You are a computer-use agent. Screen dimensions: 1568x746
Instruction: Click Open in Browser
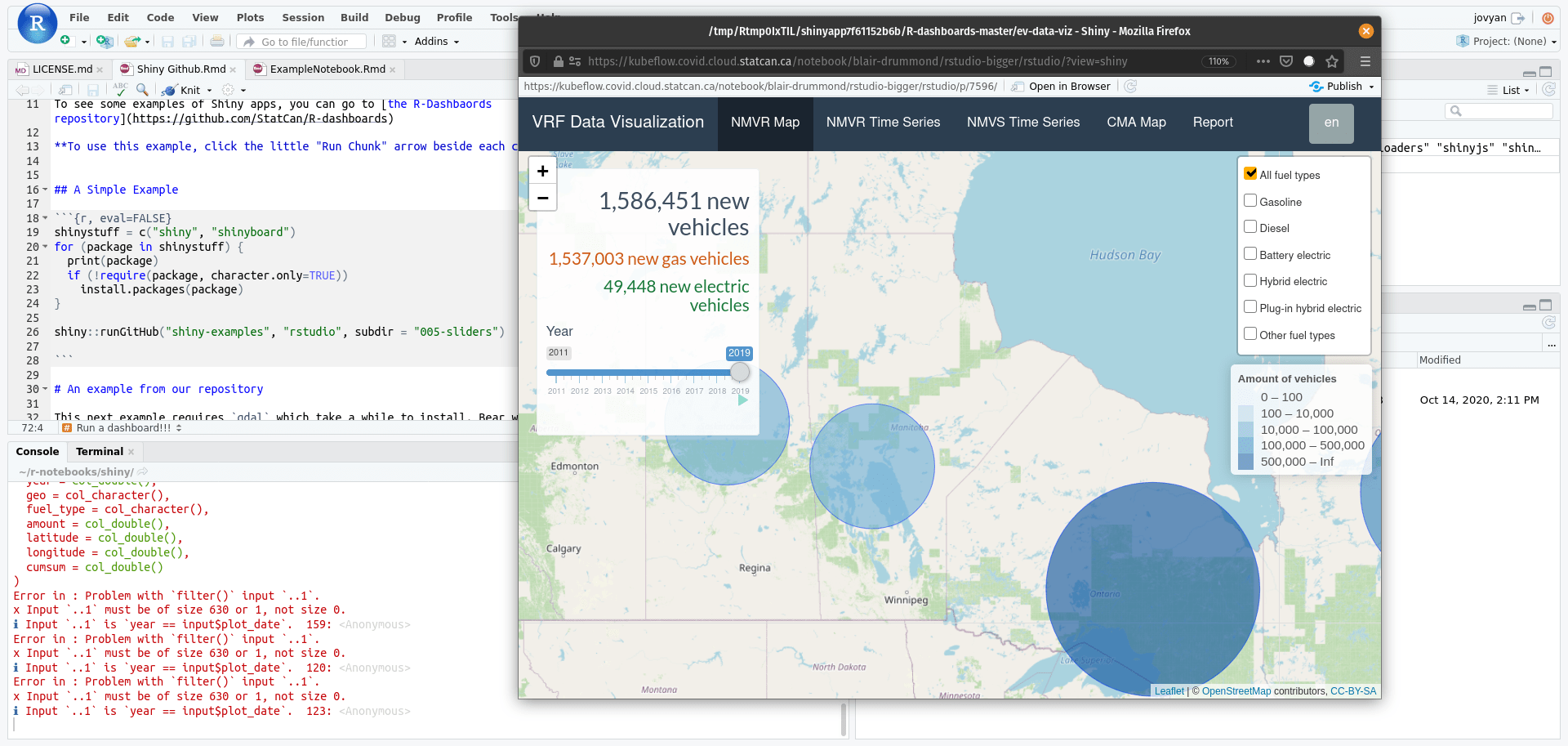pos(1061,87)
